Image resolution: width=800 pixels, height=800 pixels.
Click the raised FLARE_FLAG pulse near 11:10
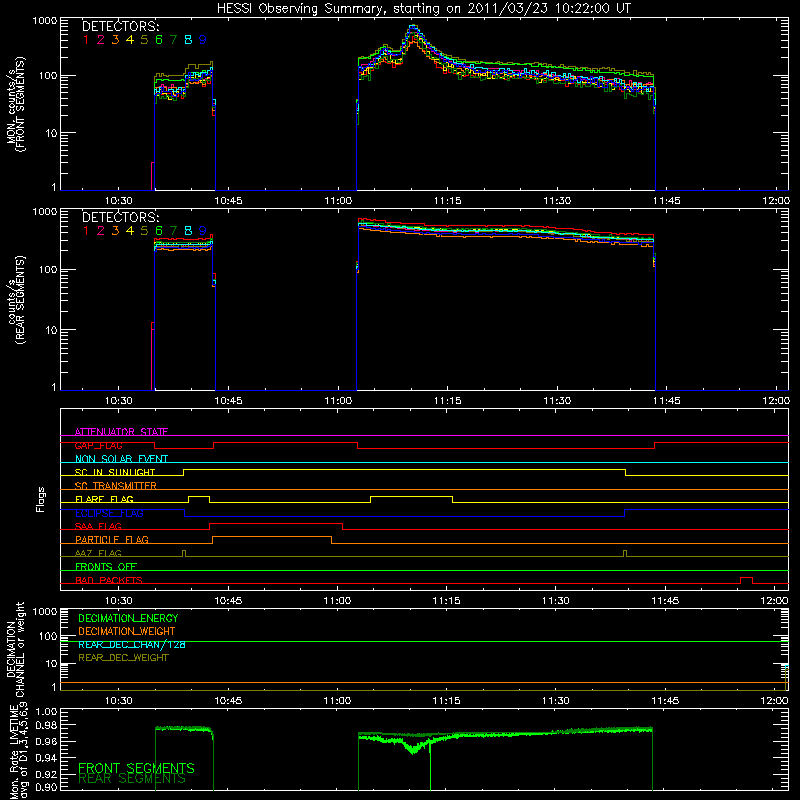tap(411, 498)
